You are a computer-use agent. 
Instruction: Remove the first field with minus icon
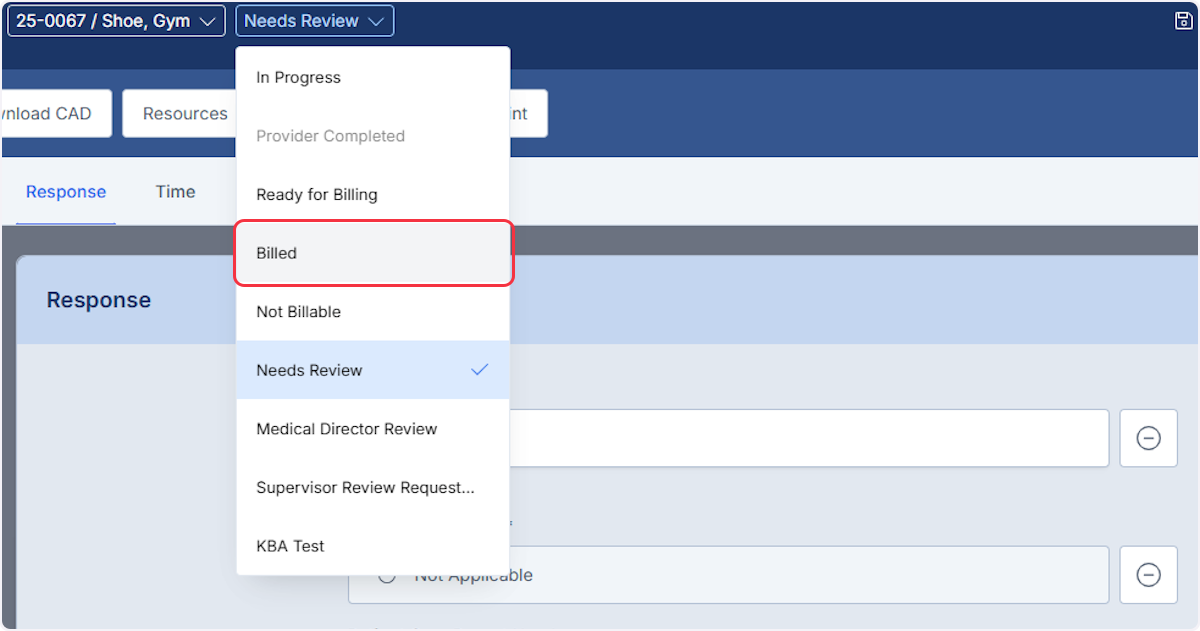1148,438
